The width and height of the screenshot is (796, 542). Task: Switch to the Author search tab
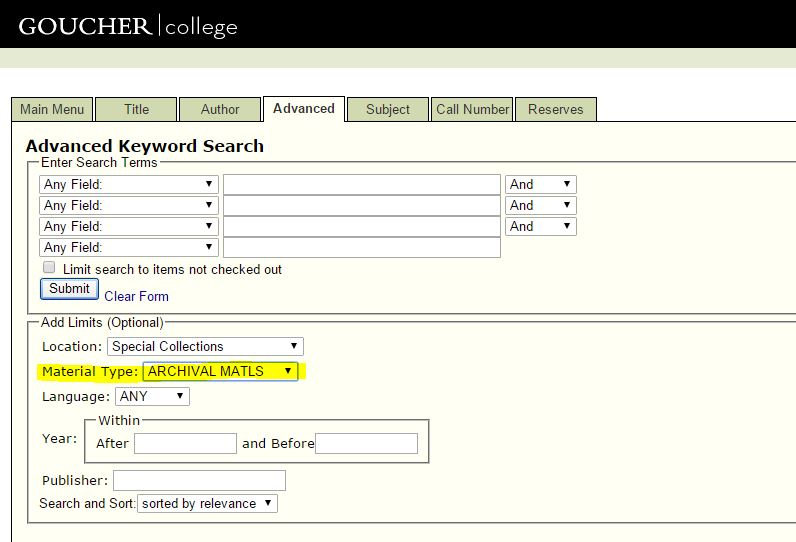(x=220, y=110)
